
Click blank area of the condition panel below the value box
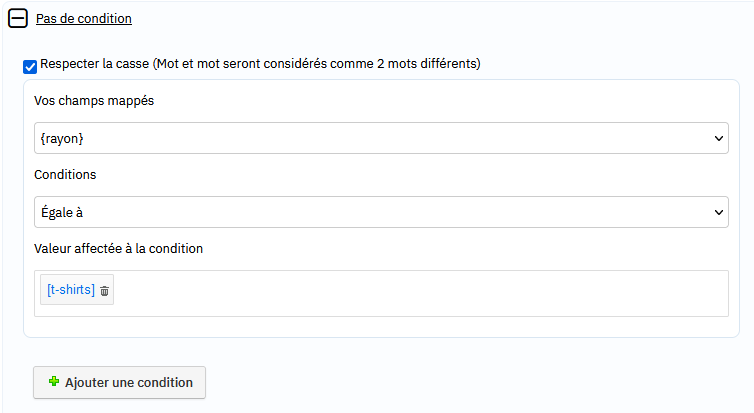click(x=381, y=327)
